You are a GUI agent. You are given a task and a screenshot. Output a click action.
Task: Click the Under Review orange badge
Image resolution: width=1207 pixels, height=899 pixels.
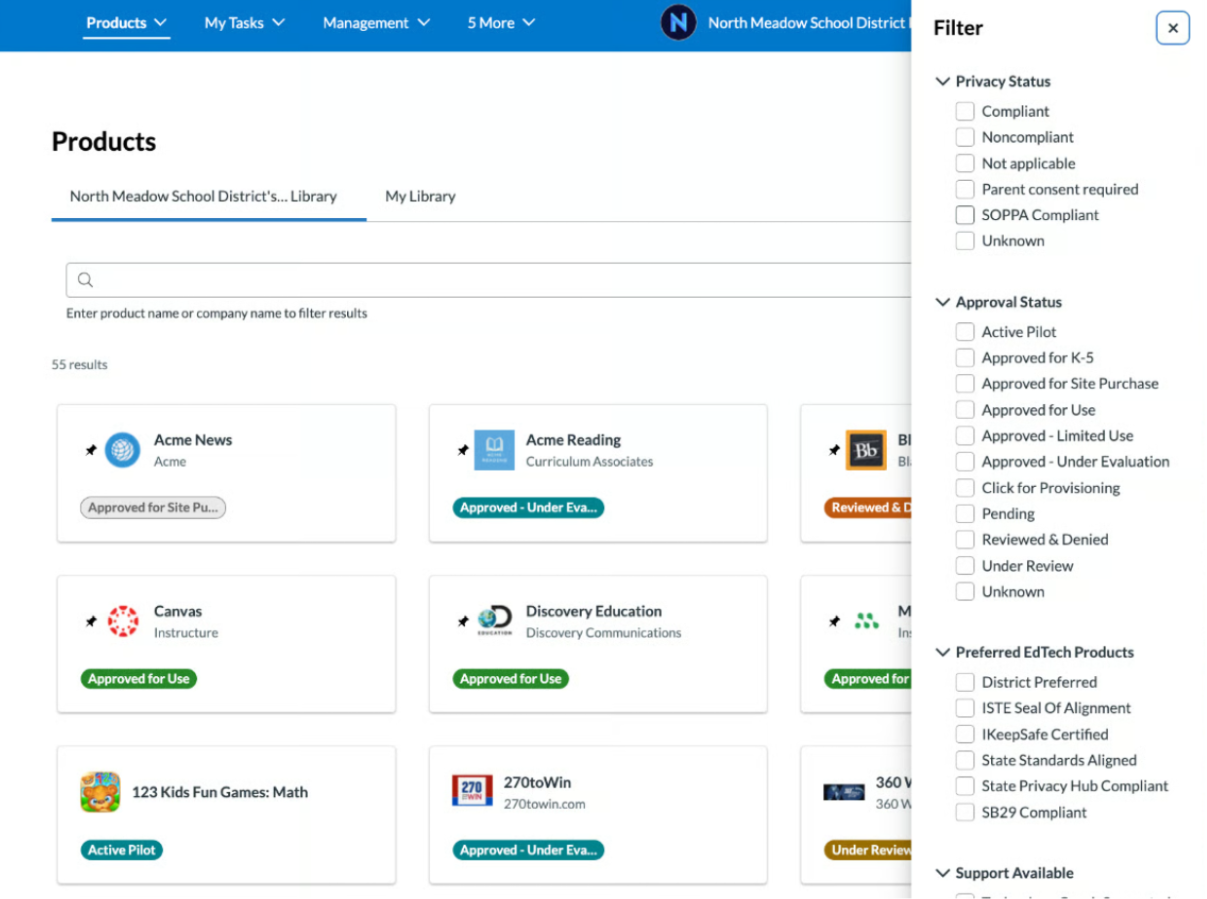point(868,850)
